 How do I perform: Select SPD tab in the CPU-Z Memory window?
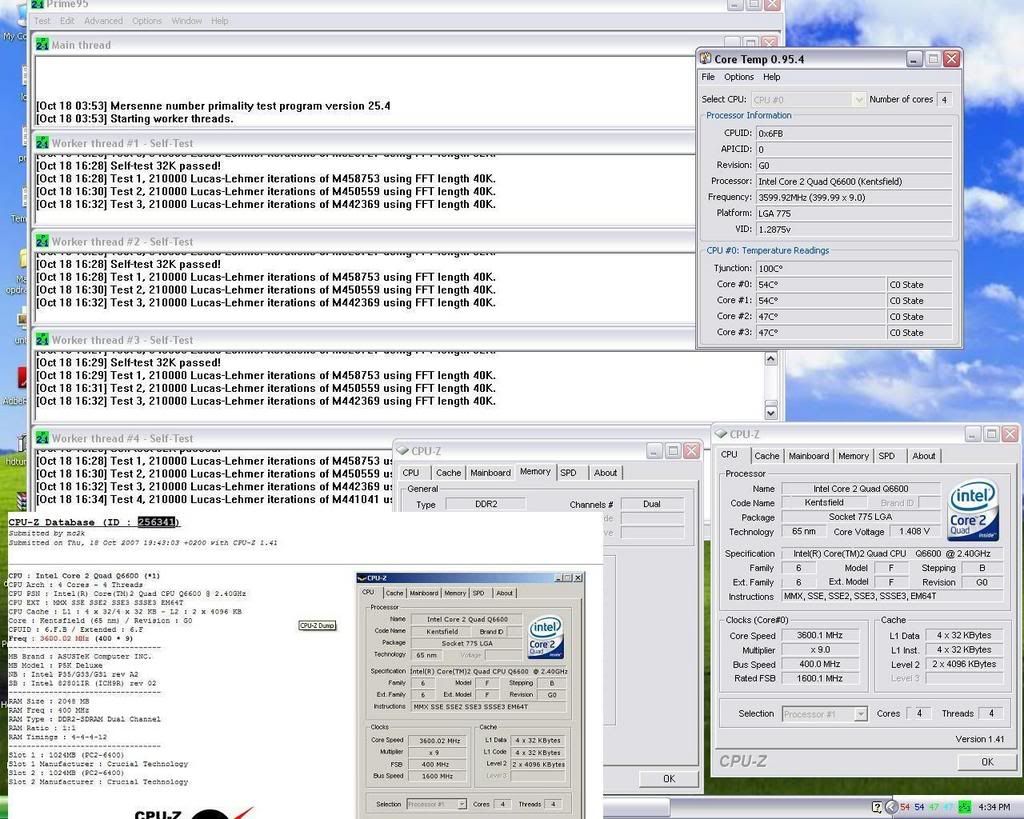[x=568, y=473]
